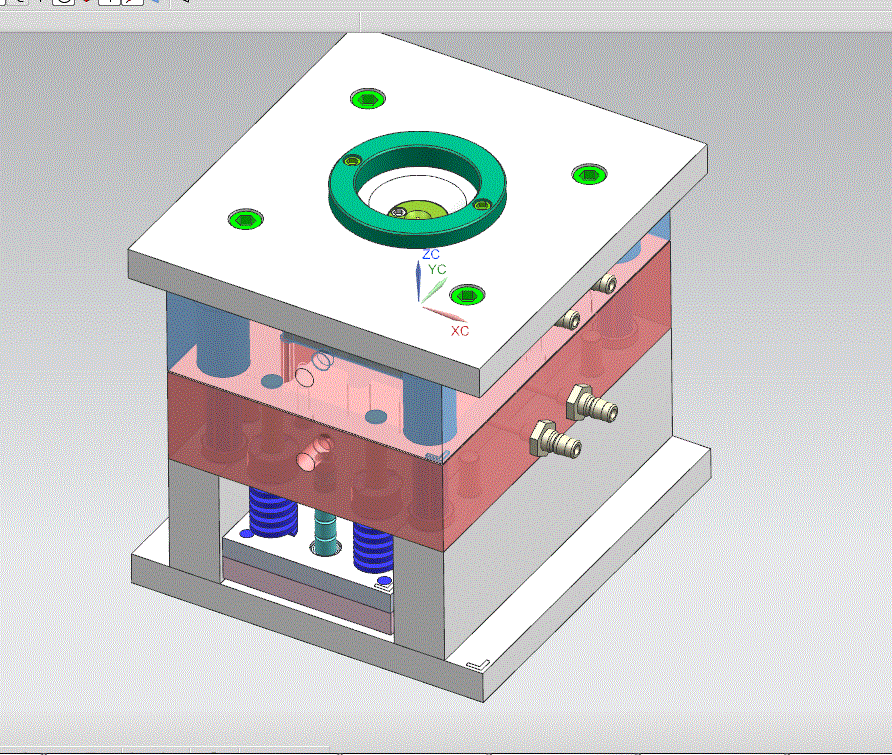The height and width of the screenshot is (755, 892).
Task: Select the upper hex coolant nipple on side face
Action: click(591, 403)
